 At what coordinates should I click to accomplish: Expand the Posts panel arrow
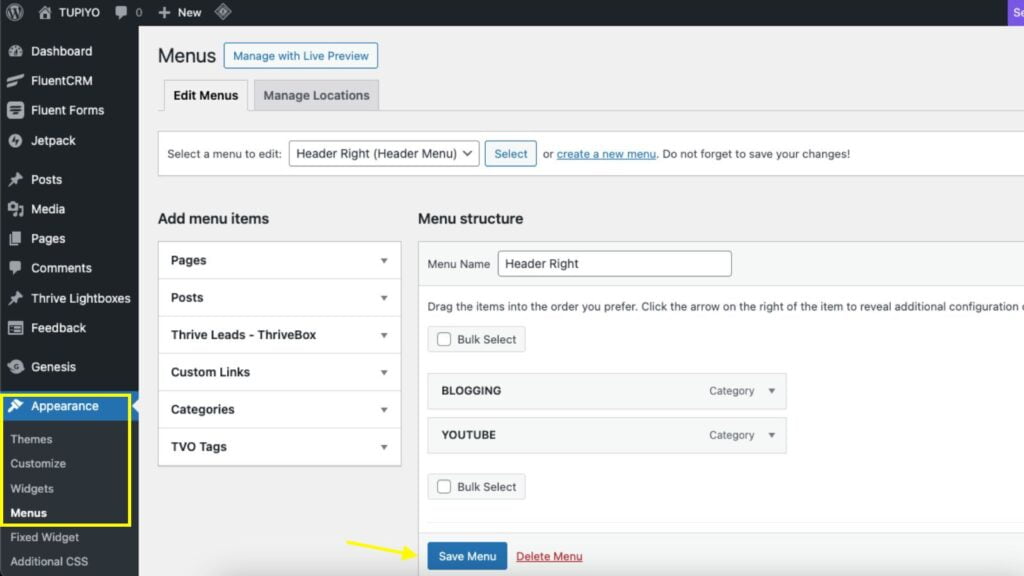click(384, 298)
